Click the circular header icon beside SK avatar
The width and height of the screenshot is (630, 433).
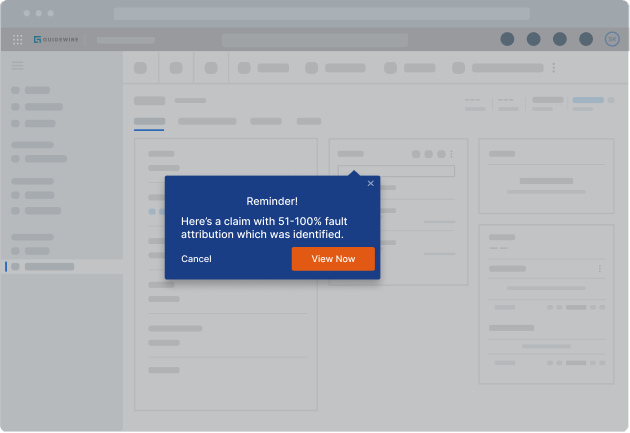tap(586, 39)
